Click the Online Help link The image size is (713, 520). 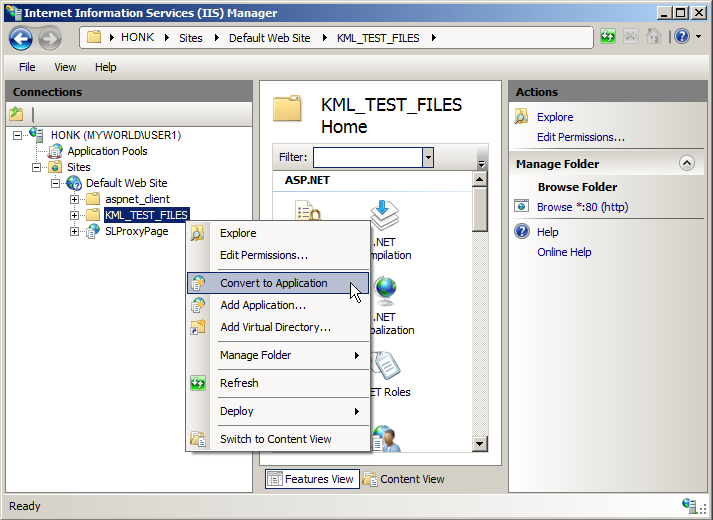(564, 252)
